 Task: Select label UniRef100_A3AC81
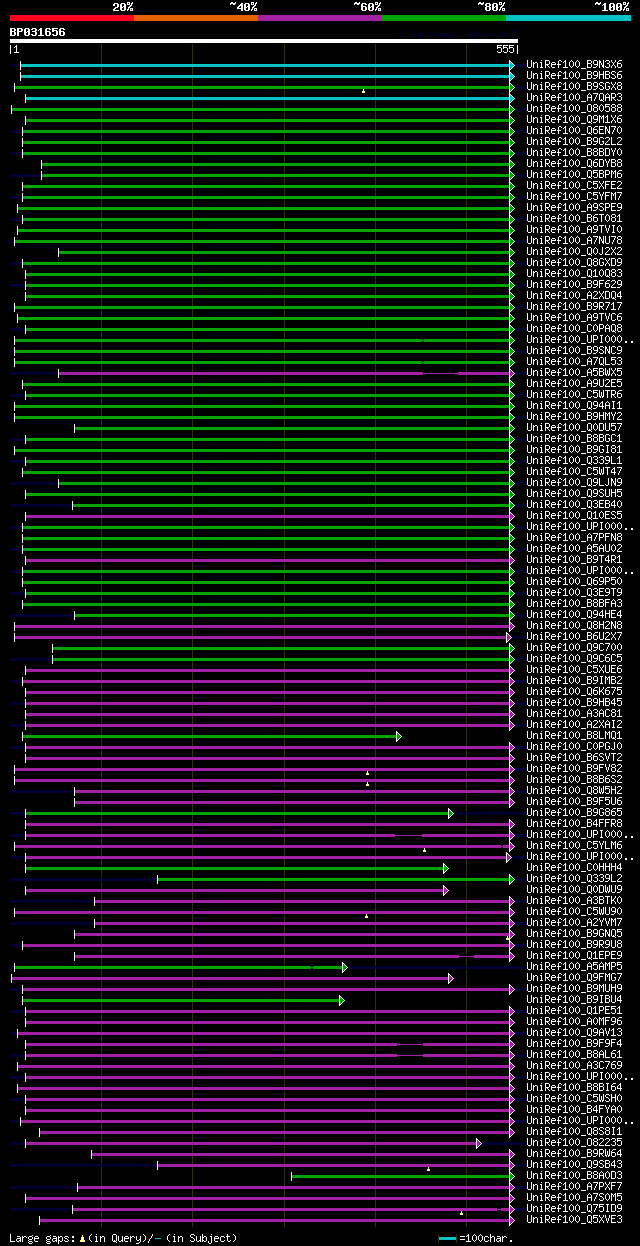pos(574,713)
